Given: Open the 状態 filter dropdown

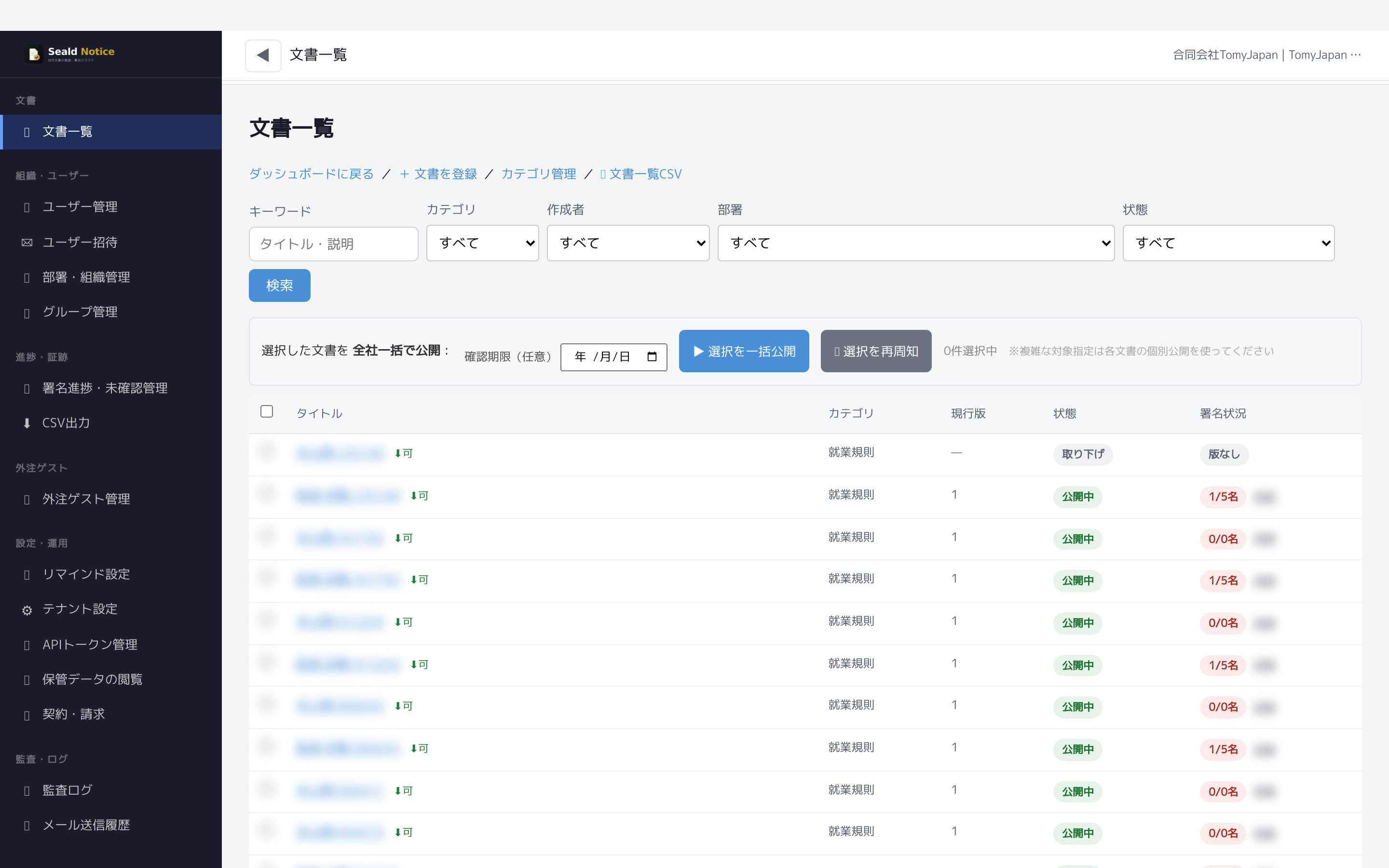Looking at the screenshot, I should [x=1228, y=243].
